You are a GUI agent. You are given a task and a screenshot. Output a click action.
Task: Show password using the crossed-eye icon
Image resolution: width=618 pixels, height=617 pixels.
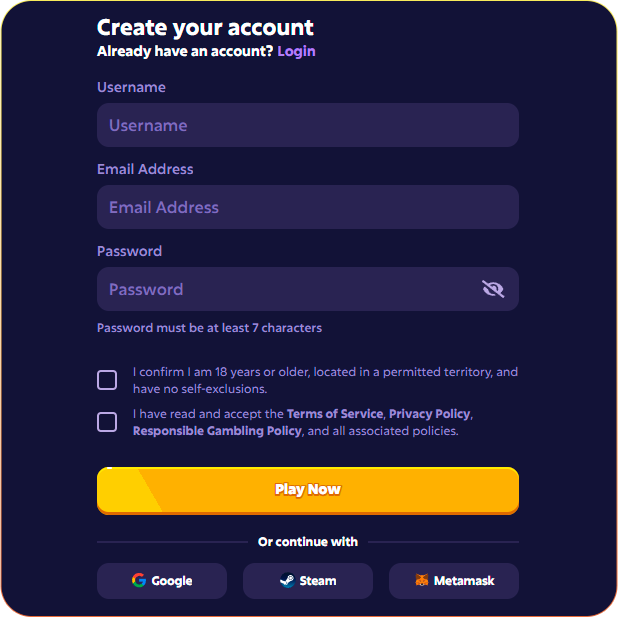pyautogui.click(x=493, y=289)
